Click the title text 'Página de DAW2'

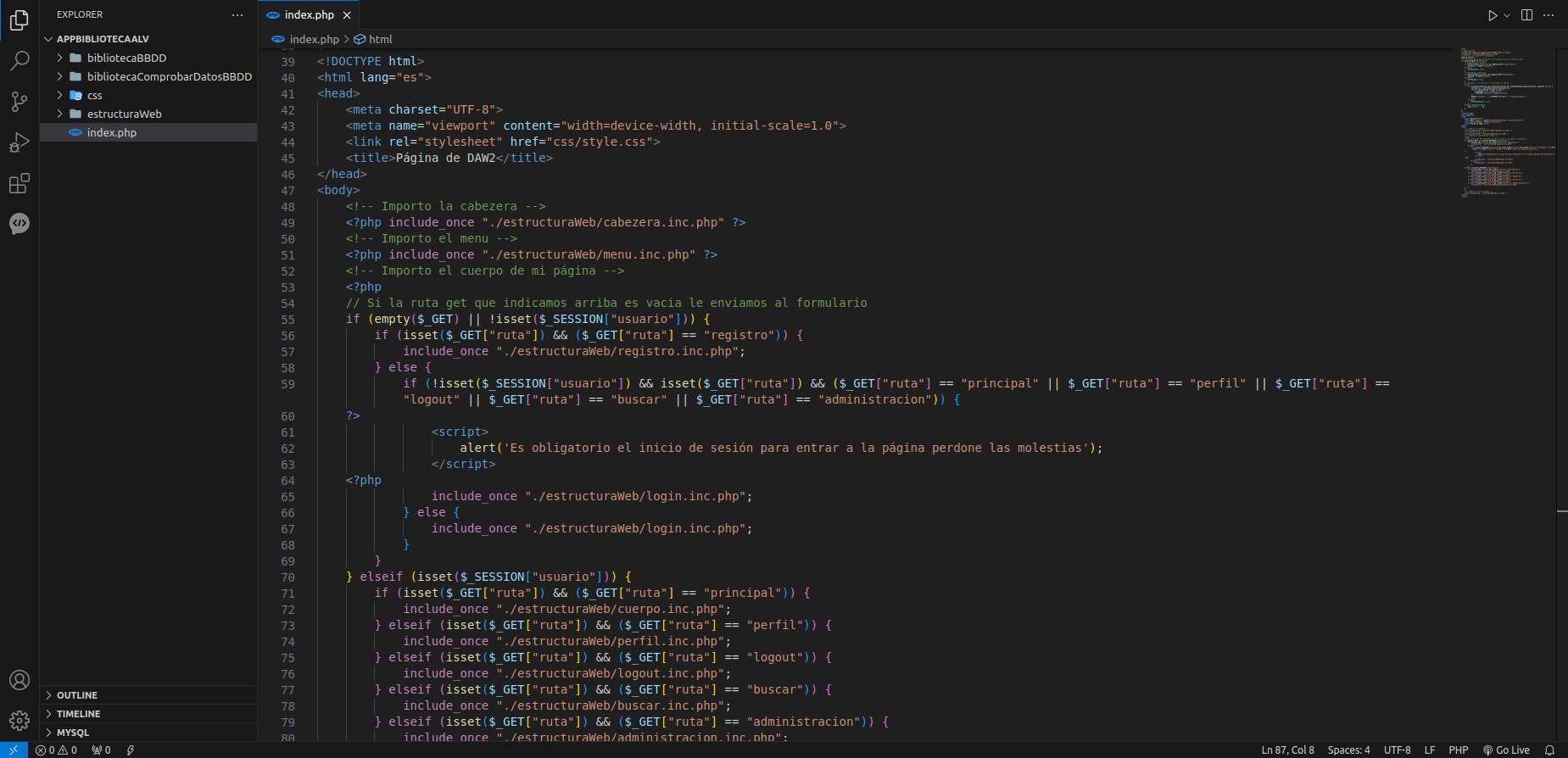click(445, 158)
